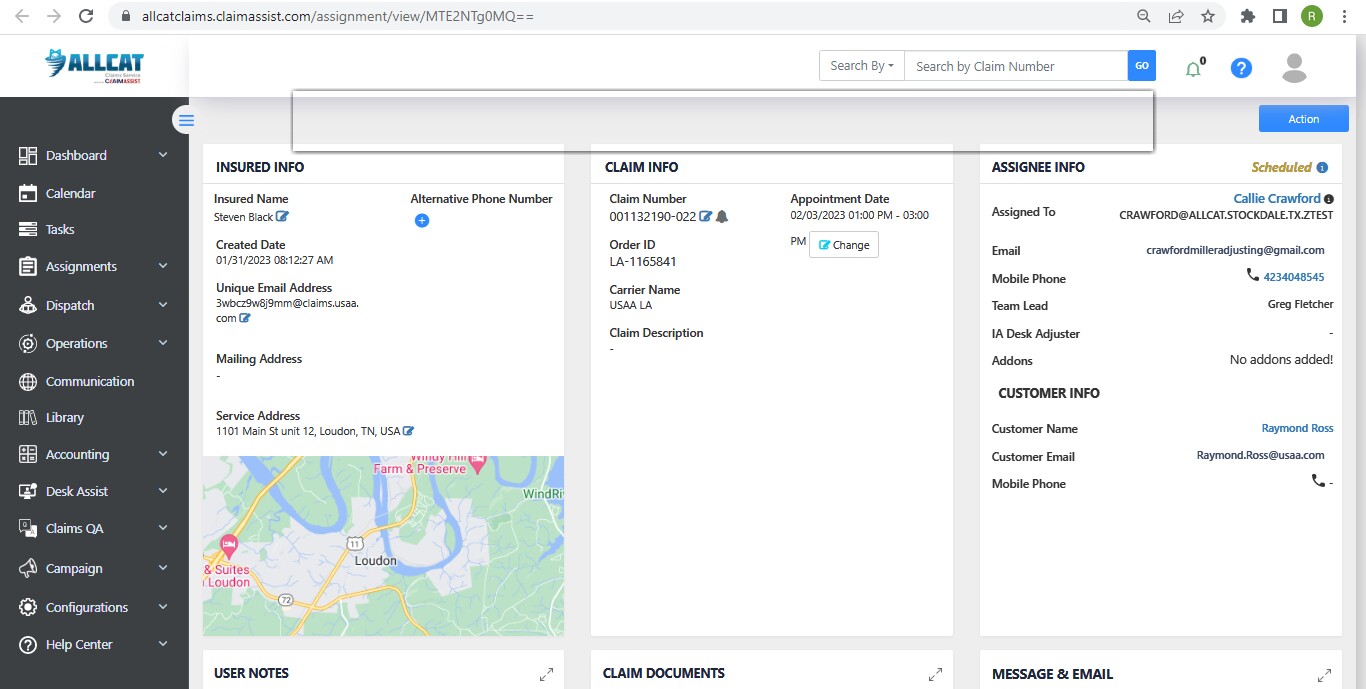
Task: Open the user profile avatar
Action: click(x=1294, y=68)
